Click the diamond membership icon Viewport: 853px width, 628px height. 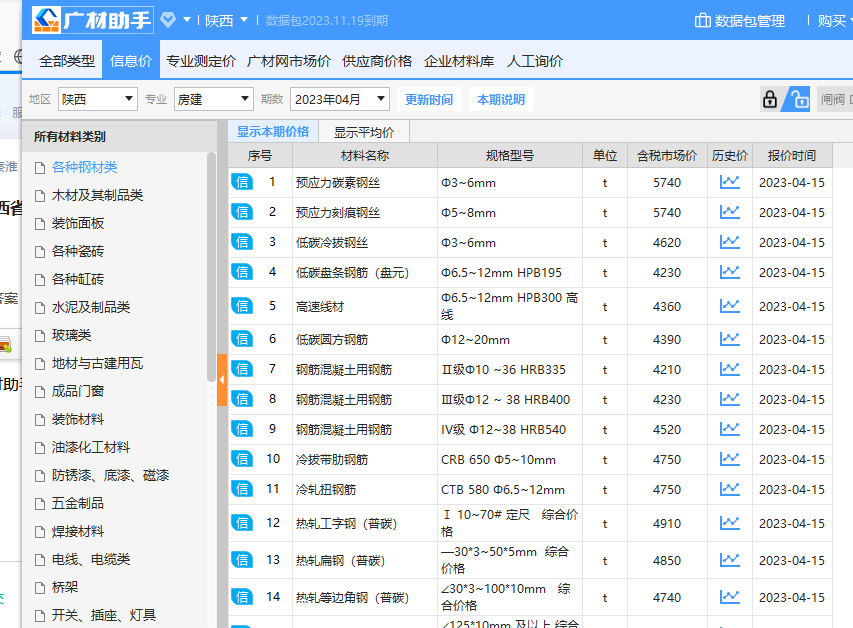[x=168, y=20]
